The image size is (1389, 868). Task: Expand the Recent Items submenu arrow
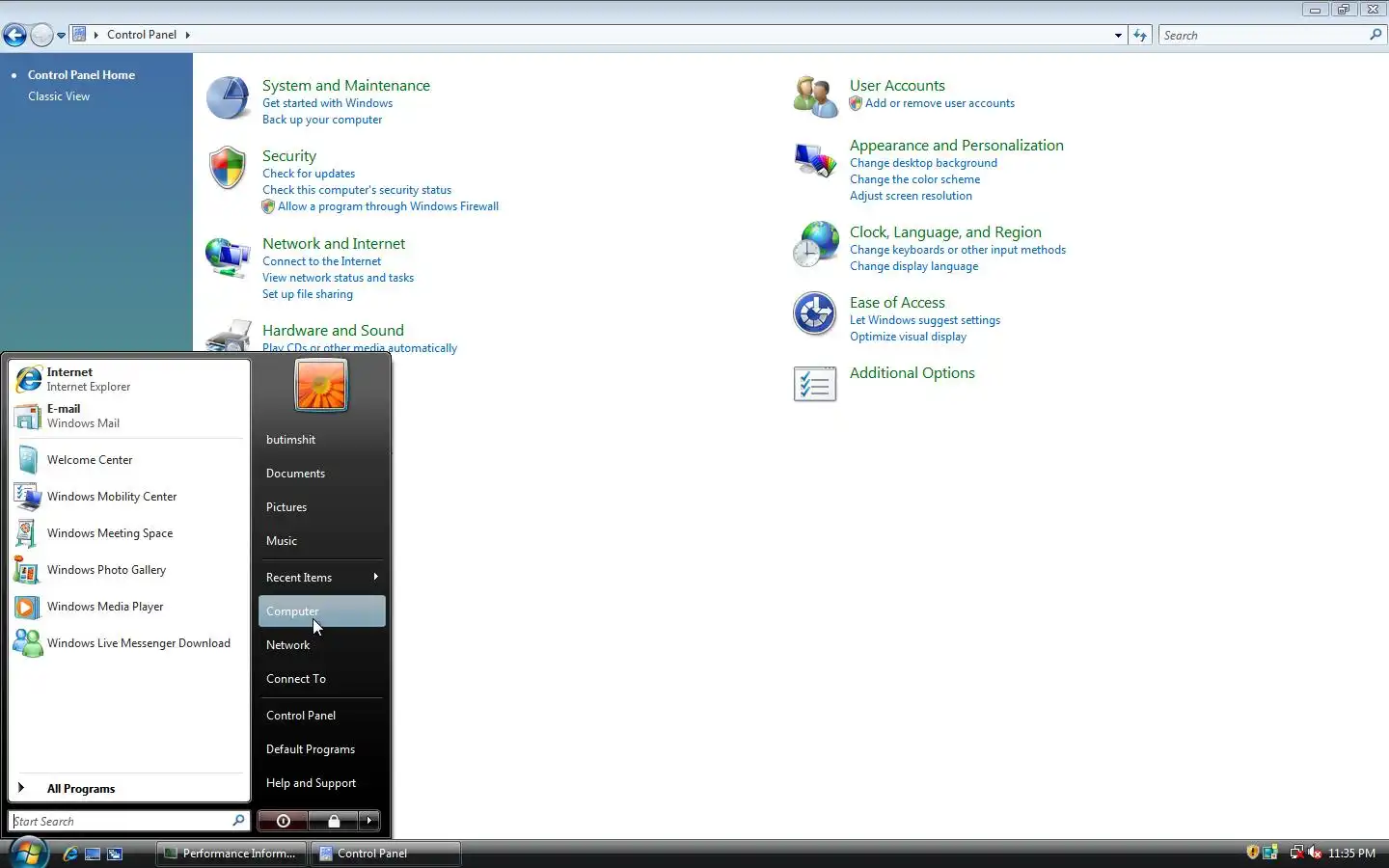(x=375, y=577)
